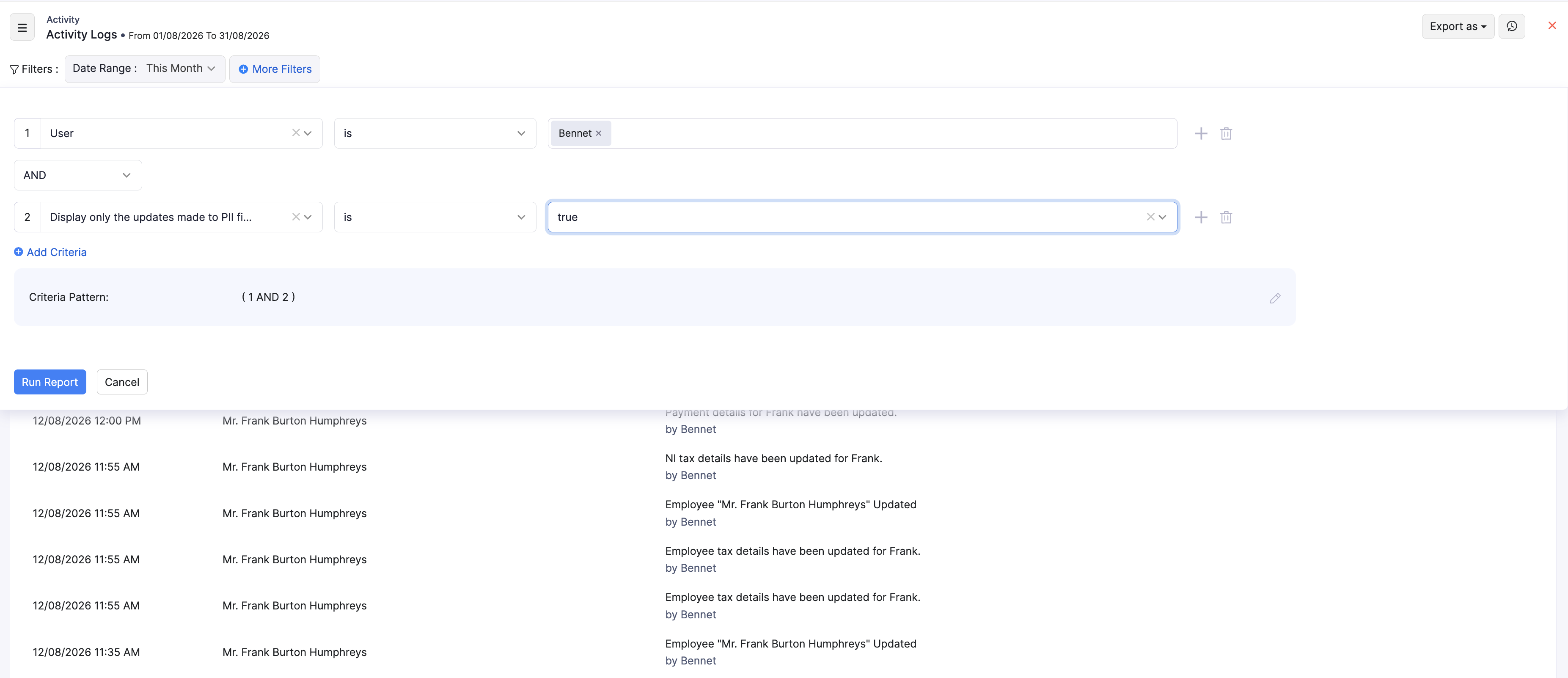Open second row 'is' condition dropdown
1568x678 pixels.
(x=435, y=217)
